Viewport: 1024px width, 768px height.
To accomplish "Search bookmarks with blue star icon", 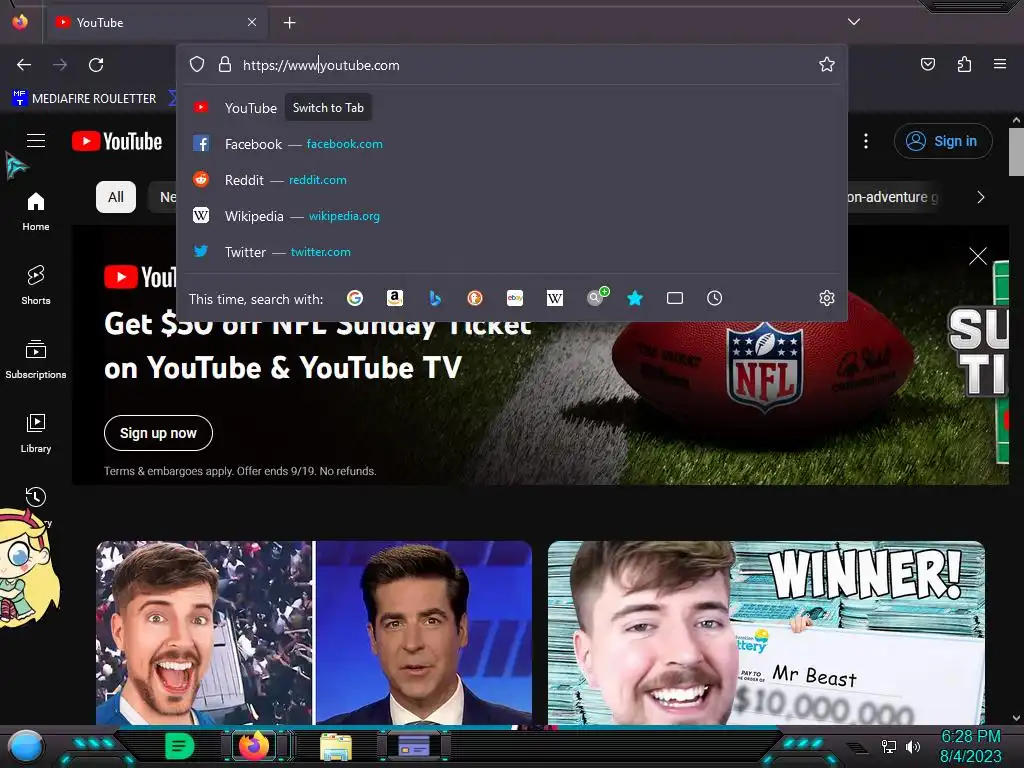I will pos(635,298).
